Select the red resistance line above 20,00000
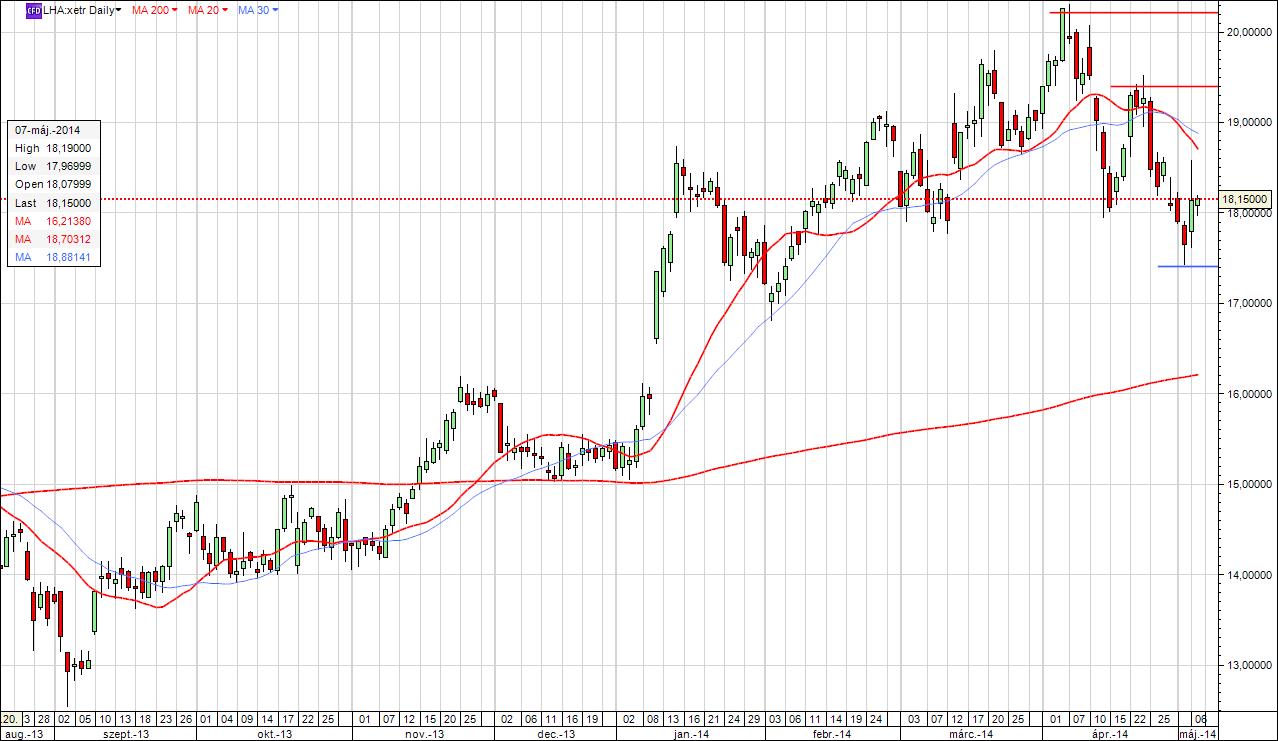 coord(1133,12)
